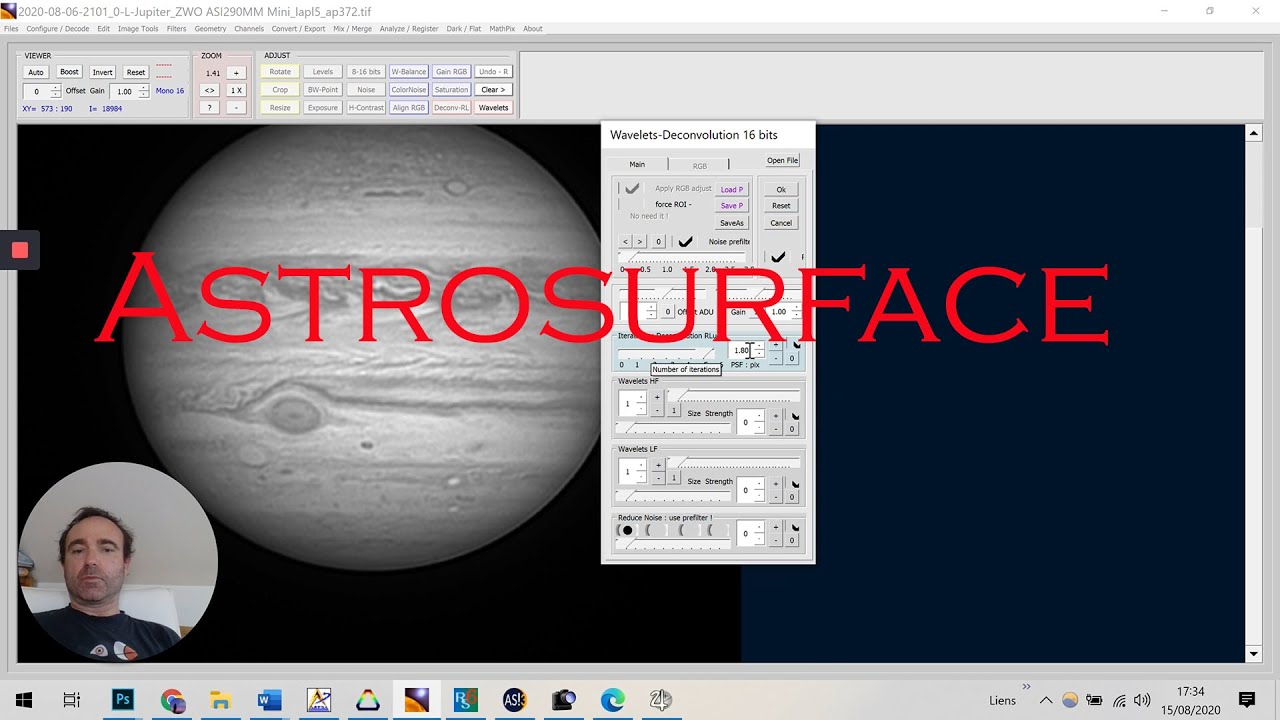Image resolution: width=1280 pixels, height=720 pixels.
Task: Click the taskbar clock showing 17:34
Action: [x=1190, y=691]
